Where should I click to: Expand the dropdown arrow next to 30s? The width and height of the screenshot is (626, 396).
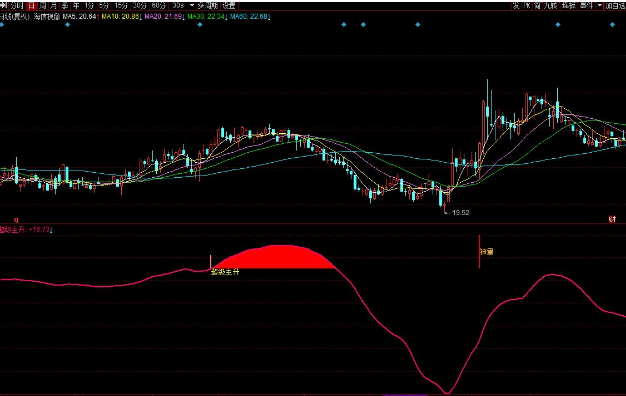coord(192,6)
